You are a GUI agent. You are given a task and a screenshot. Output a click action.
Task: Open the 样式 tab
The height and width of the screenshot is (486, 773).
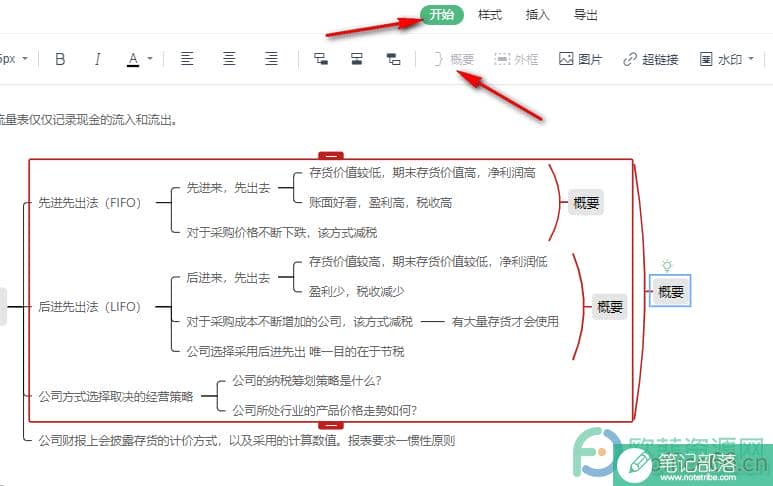[490, 15]
